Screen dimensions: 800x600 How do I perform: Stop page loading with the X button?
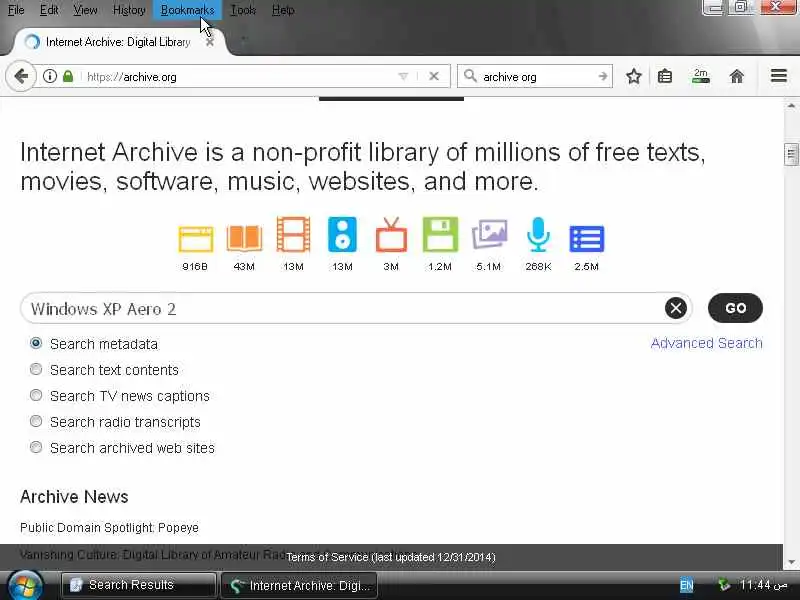434,76
